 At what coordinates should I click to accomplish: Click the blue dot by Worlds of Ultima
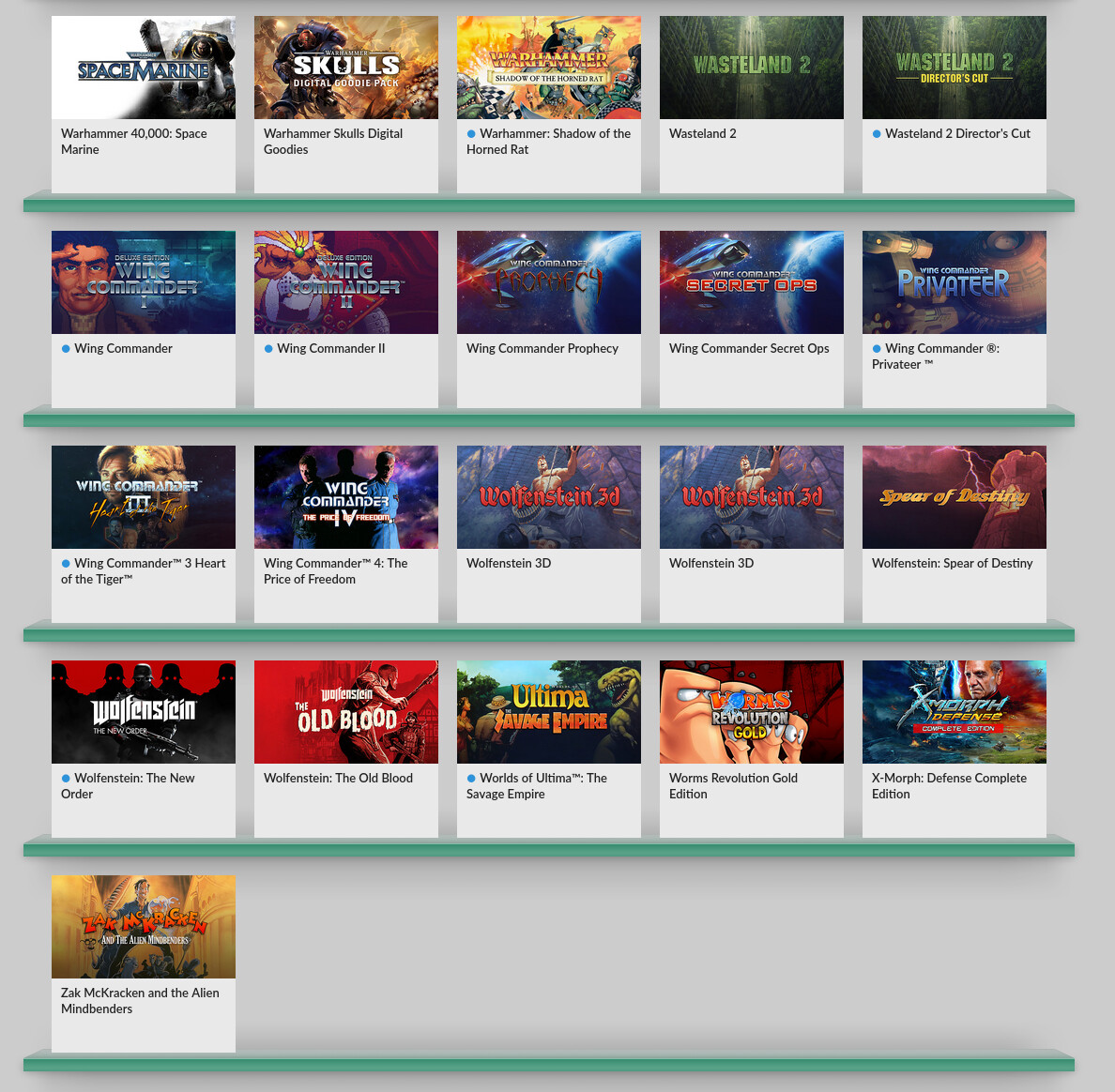(x=471, y=779)
